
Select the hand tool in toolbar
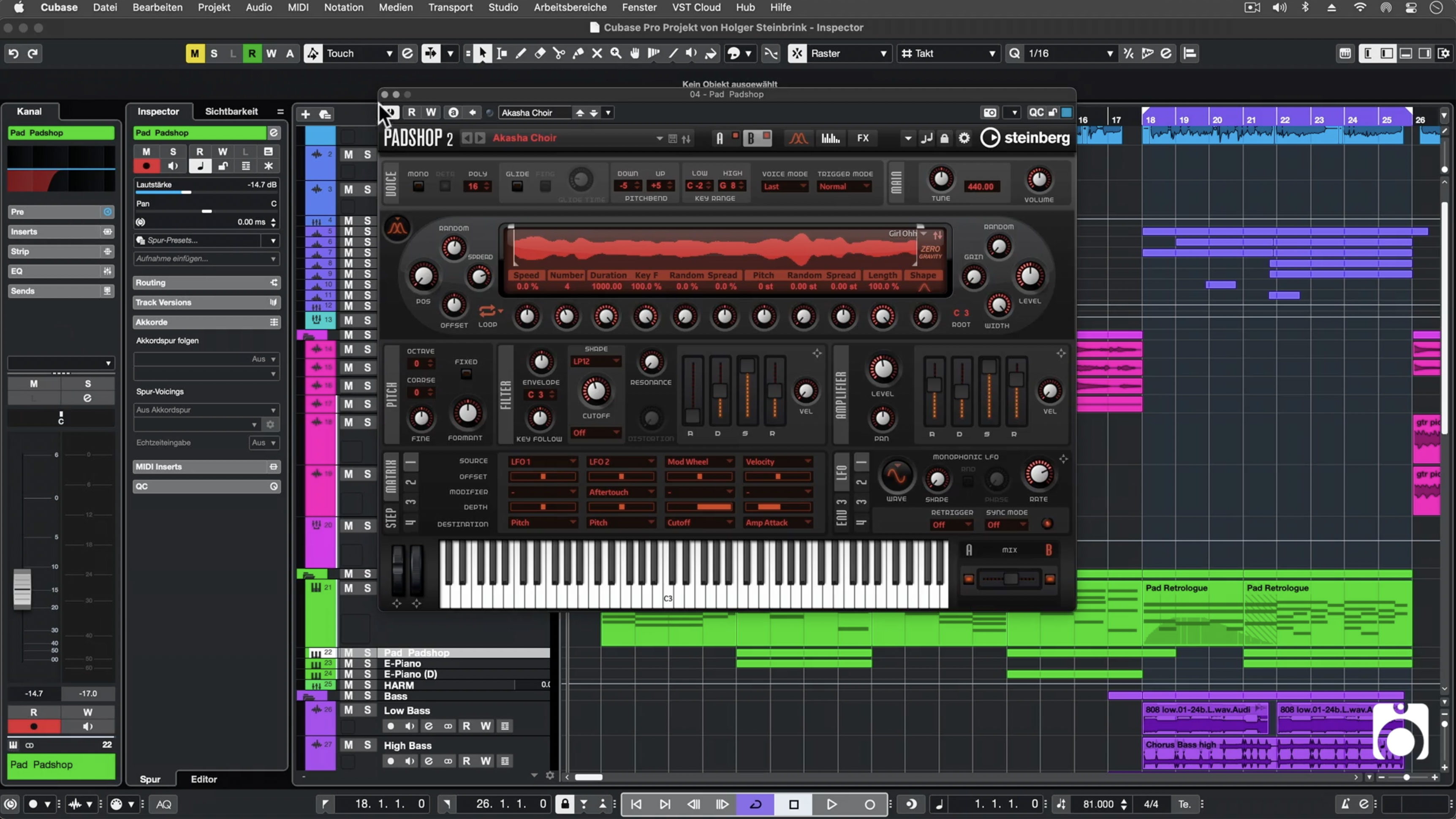click(x=635, y=53)
